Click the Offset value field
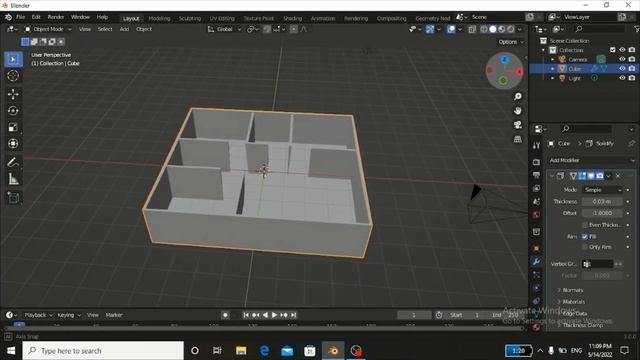Image resolution: width=640 pixels, height=360 pixels. tap(602, 213)
